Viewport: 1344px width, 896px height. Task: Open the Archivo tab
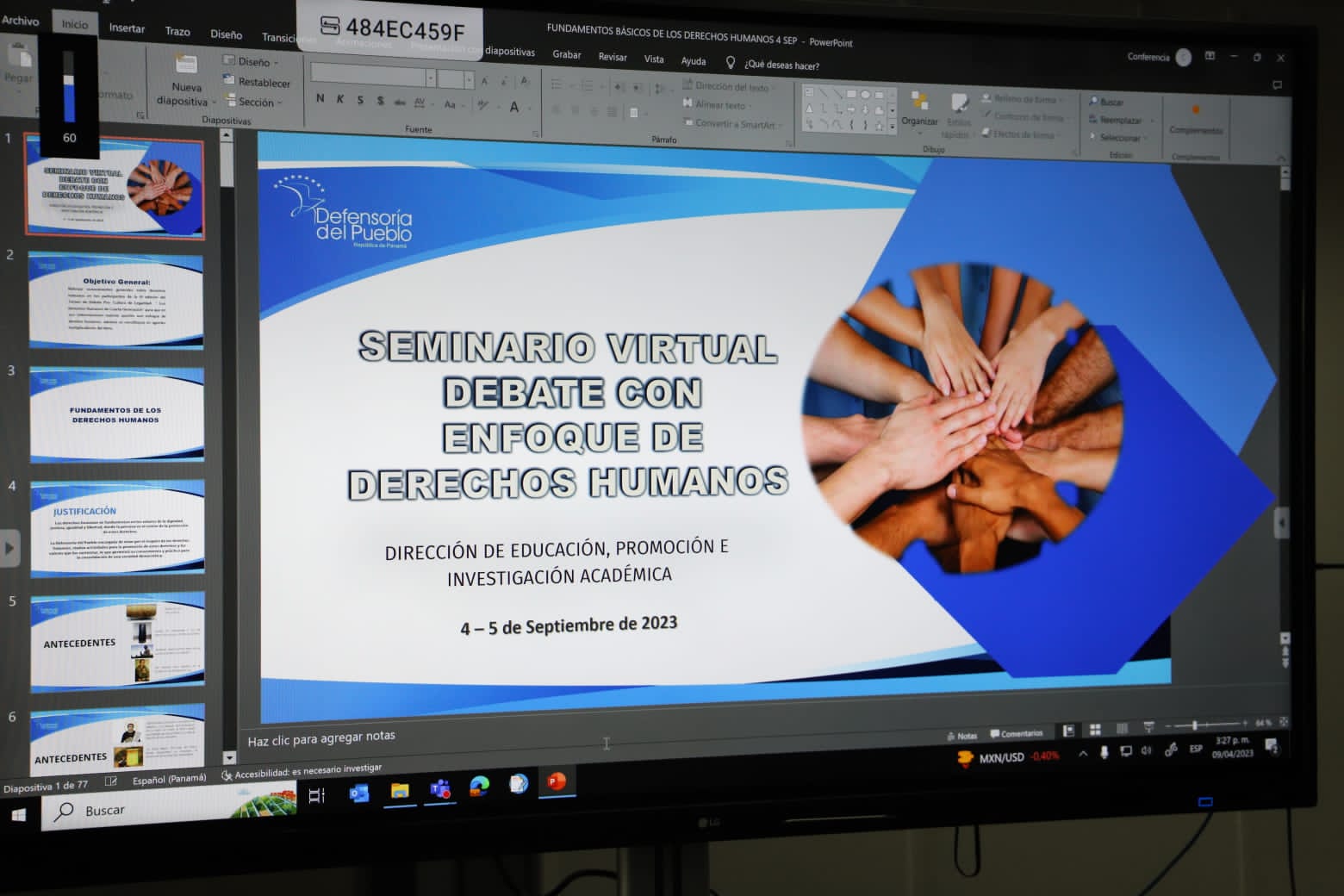coord(20,21)
